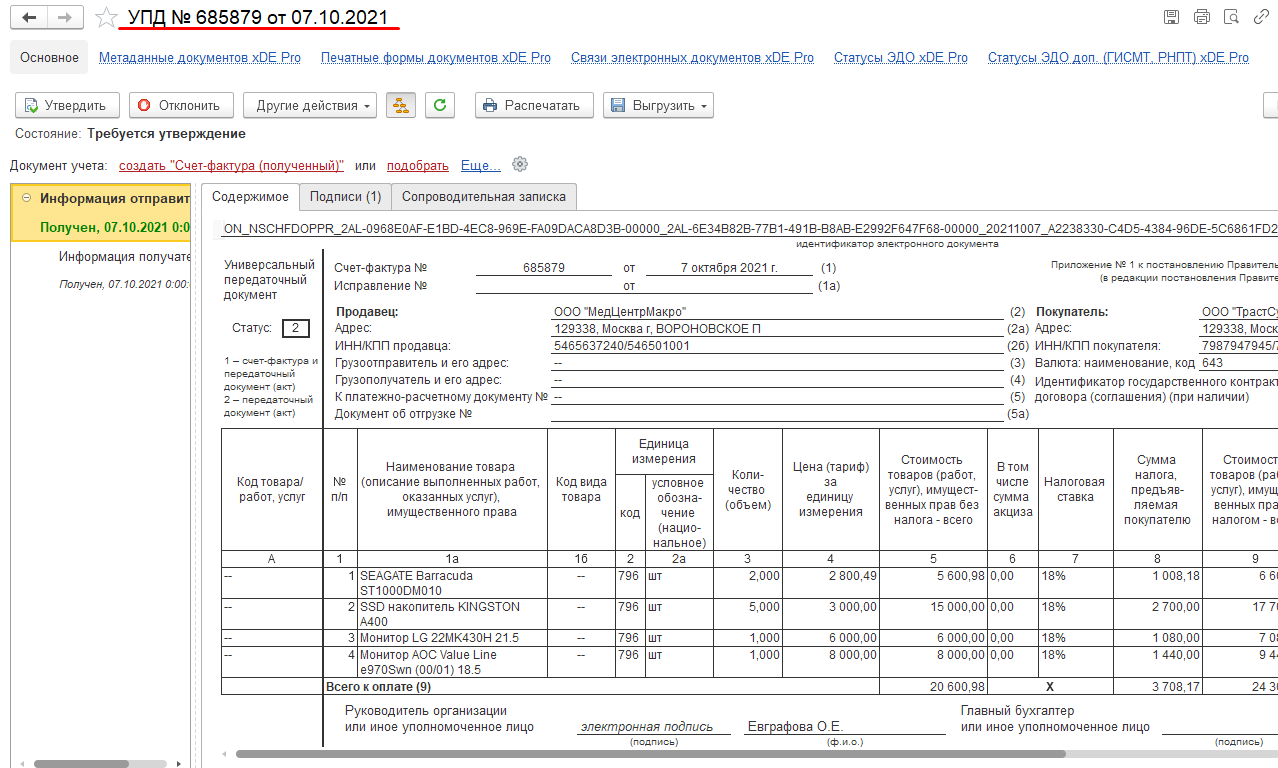Click Всего к оплате (9) row label
Image resolution: width=1278 pixels, height=768 pixels.
click(x=379, y=687)
